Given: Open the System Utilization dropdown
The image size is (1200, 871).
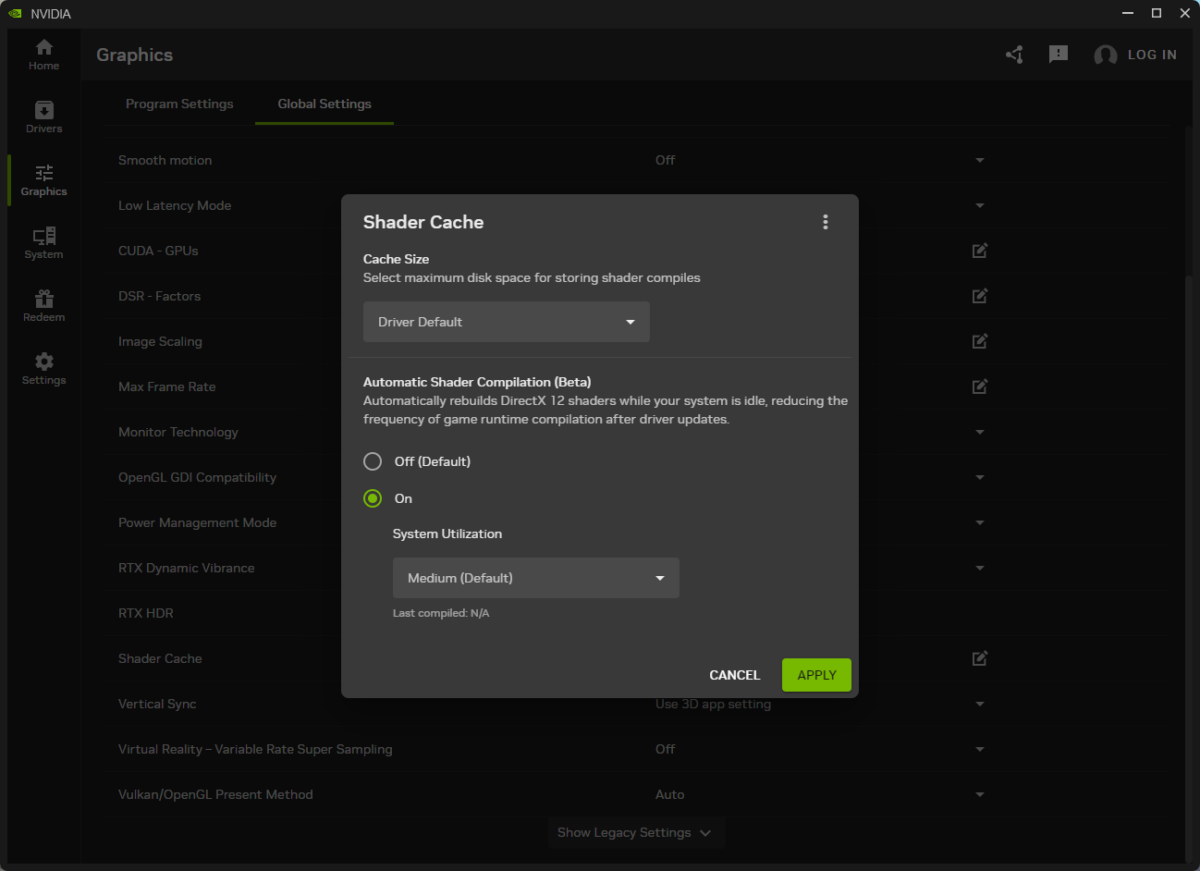Looking at the screenshot, I should pos(536,577).
